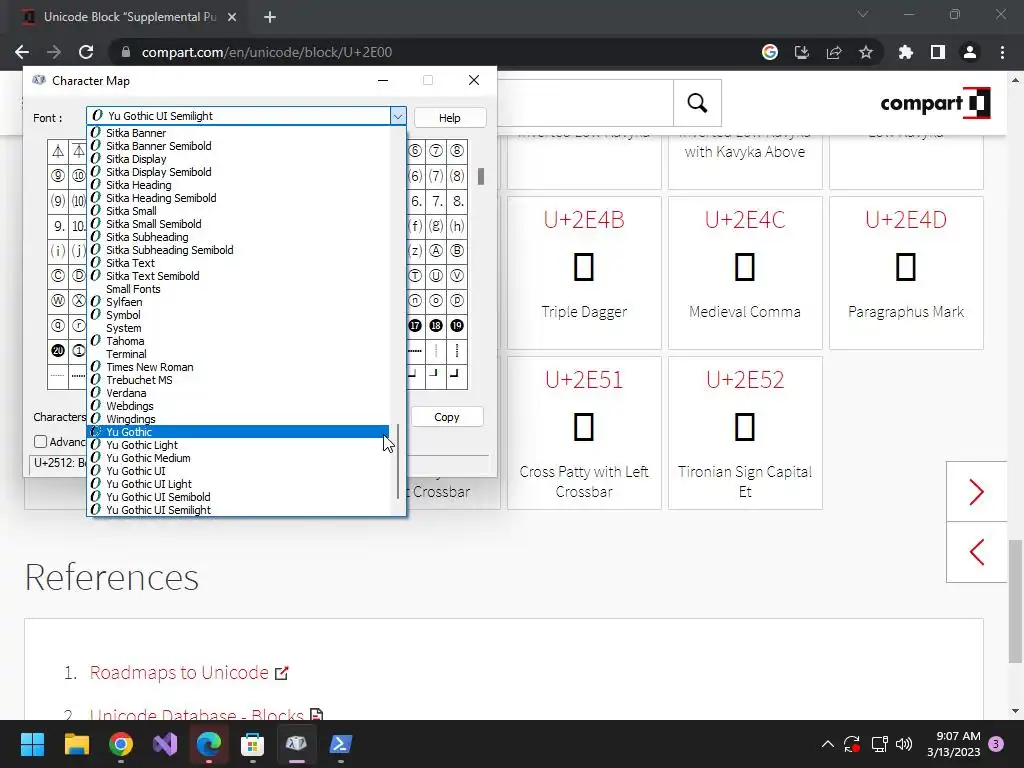Select the circled 17 character cell

pyautogui.click(x=415, y=325)
